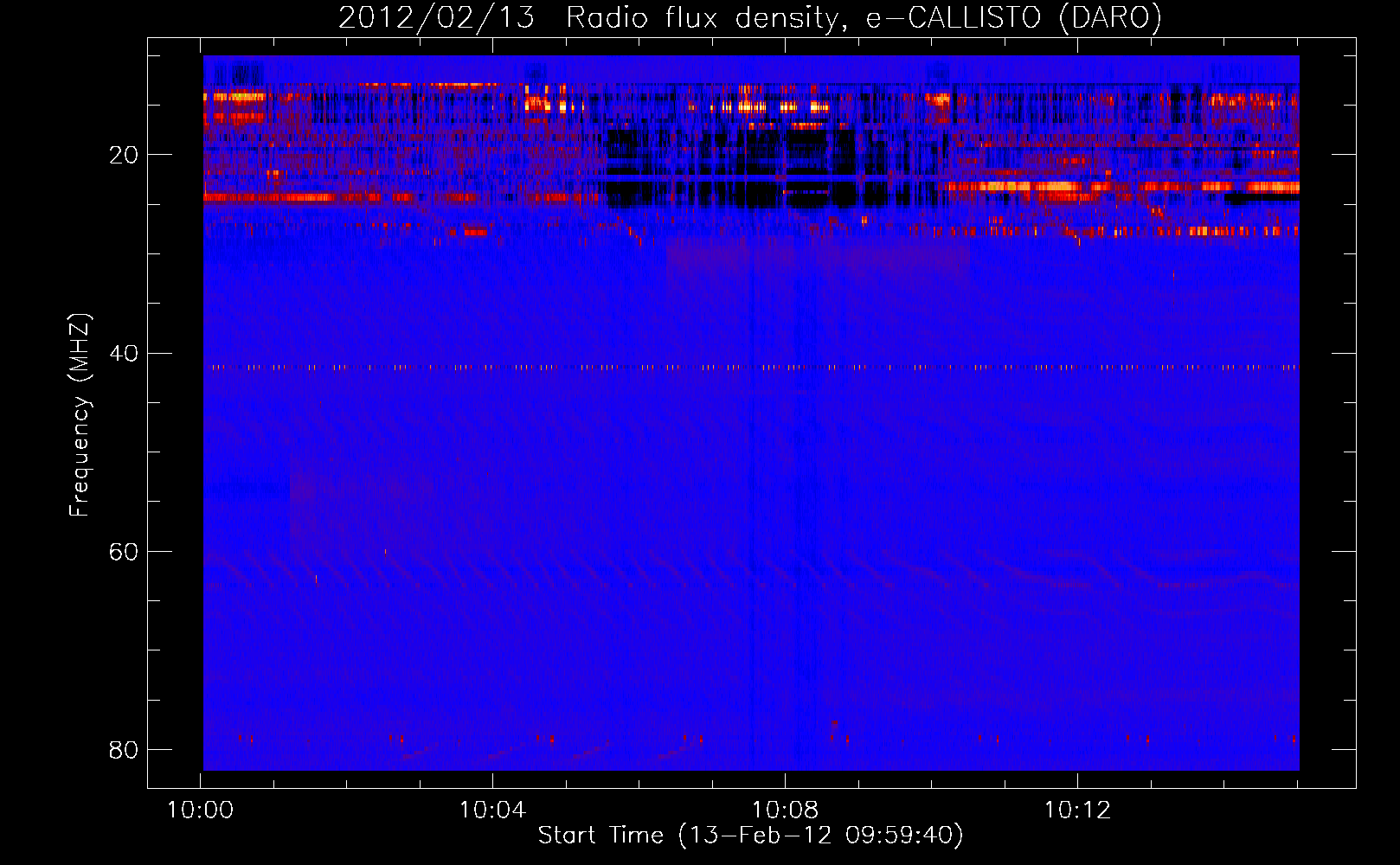Click the 10:00 time tick label
1400x865 pixels.
pos(200,811)
